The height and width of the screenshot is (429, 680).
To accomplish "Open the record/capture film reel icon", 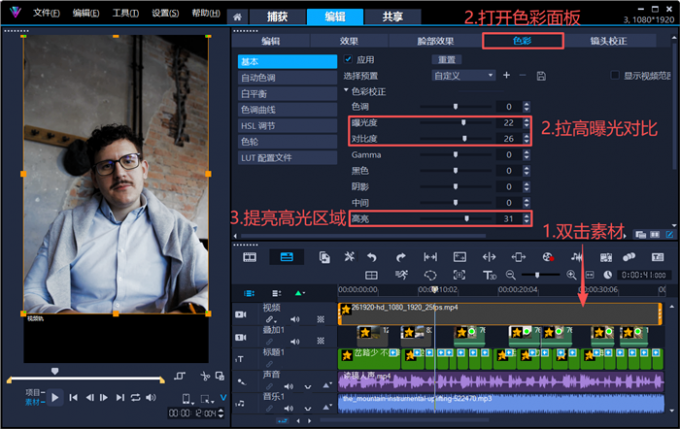I will point(548,257).
